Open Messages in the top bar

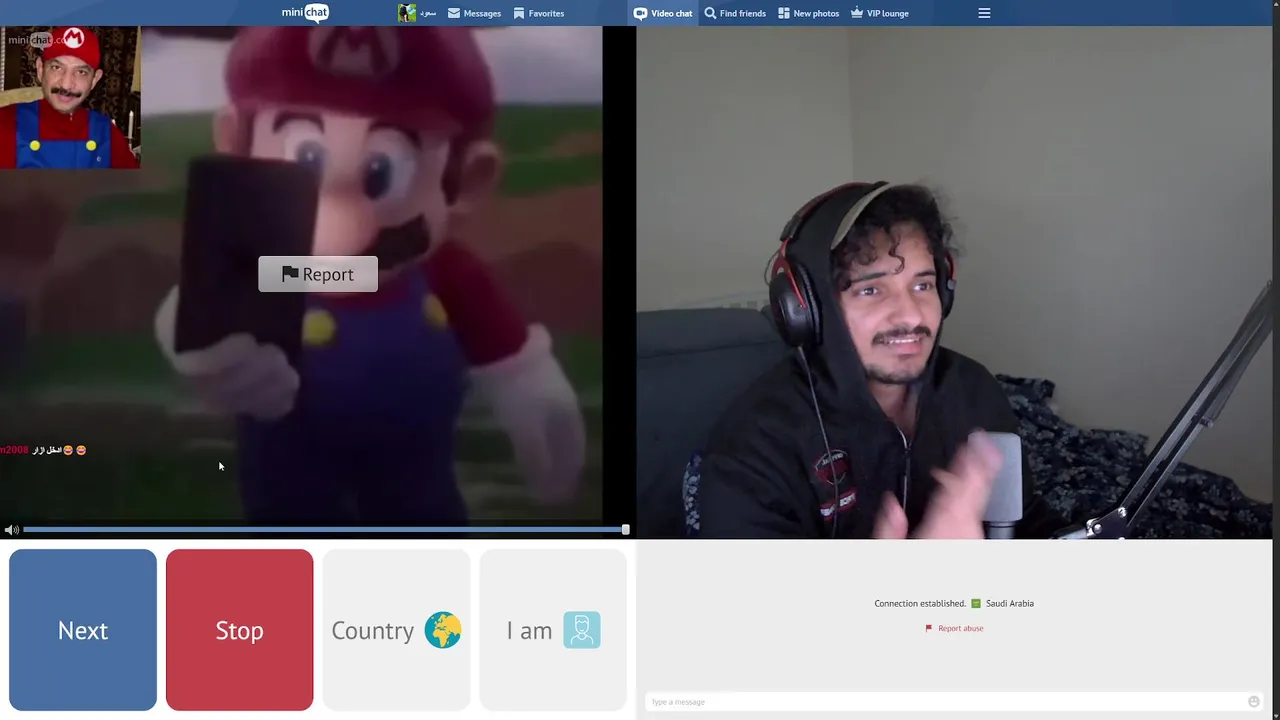coord(474,13)
